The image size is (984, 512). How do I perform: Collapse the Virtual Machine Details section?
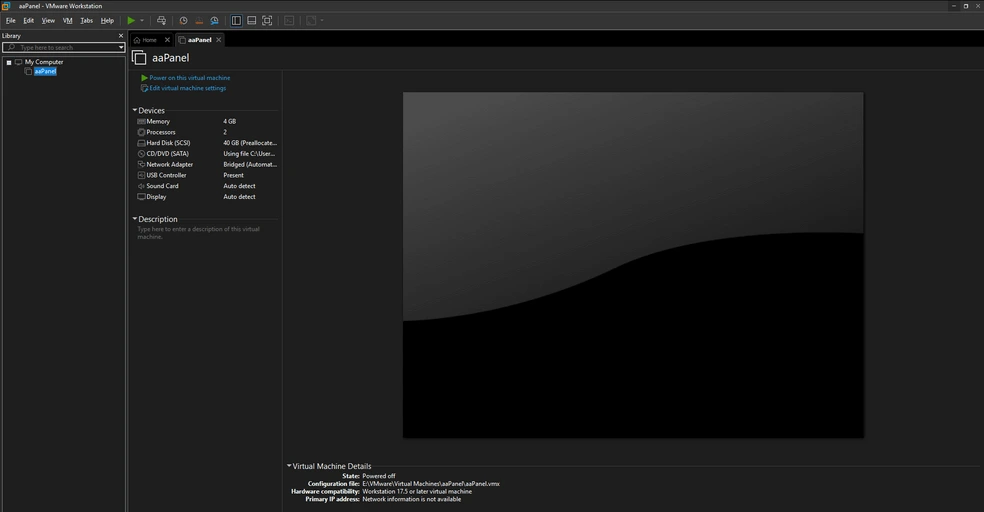pos(289,466)
